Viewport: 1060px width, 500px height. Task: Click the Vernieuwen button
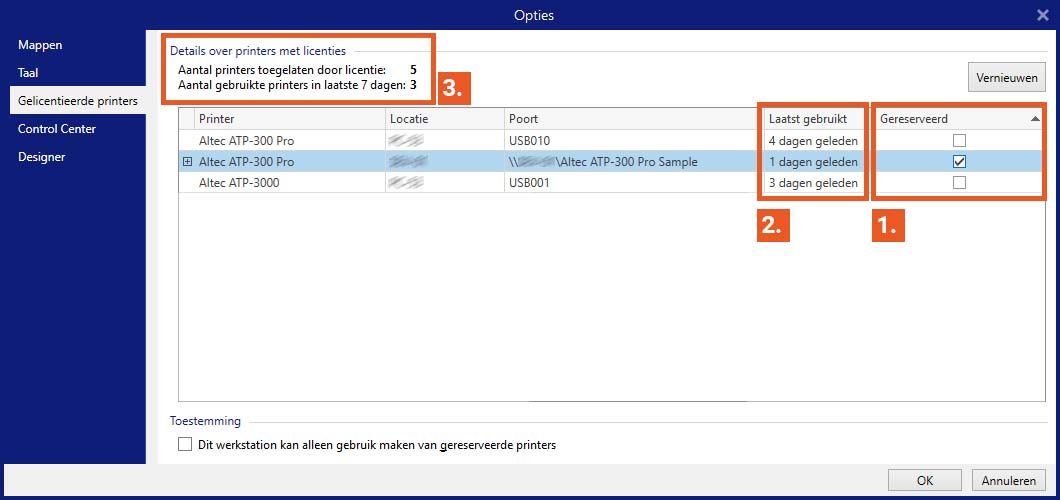click(x=1007, y=78)
